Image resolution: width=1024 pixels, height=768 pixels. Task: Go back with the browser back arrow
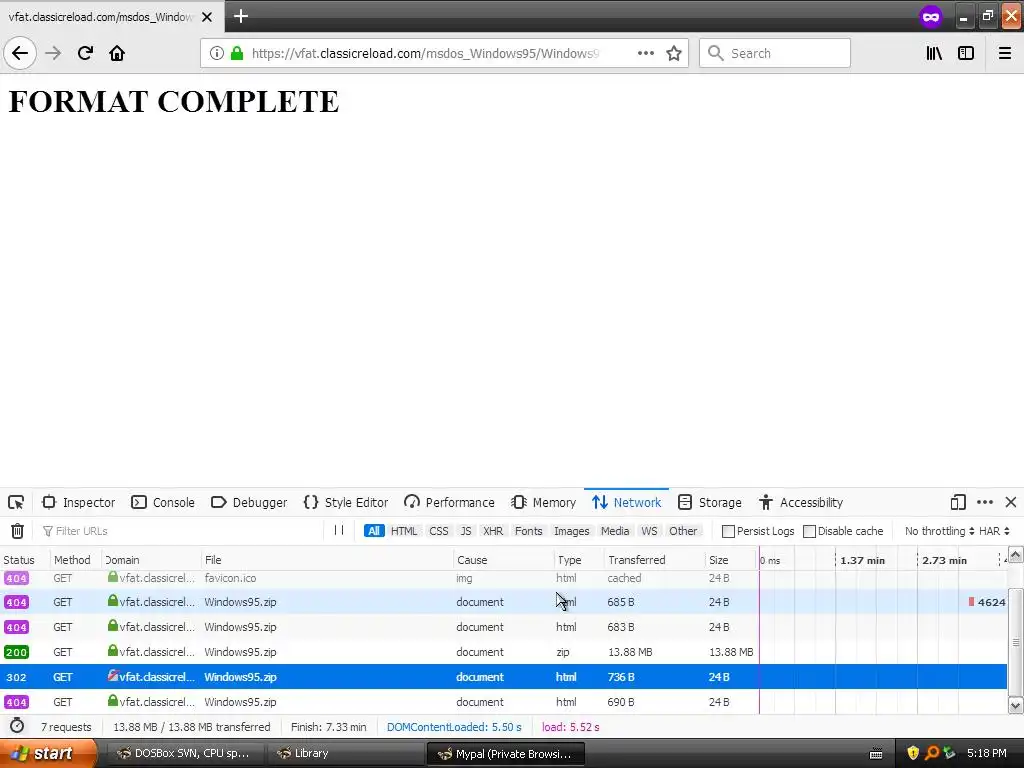pyautogui.click(x=20, y=53)
